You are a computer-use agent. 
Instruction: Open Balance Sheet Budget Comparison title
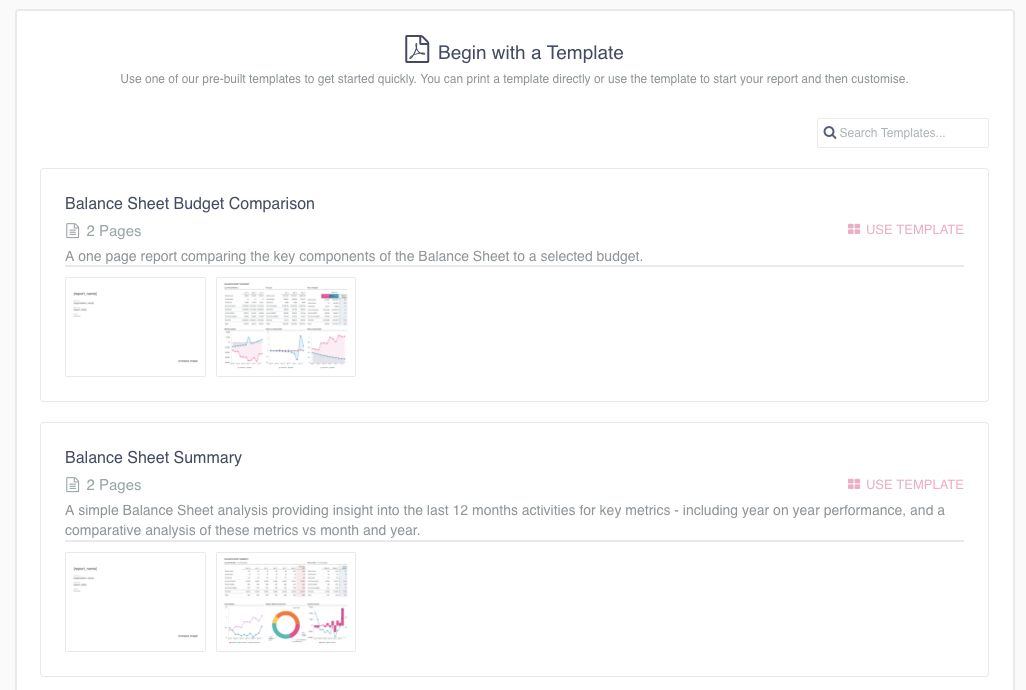[190, 203]
